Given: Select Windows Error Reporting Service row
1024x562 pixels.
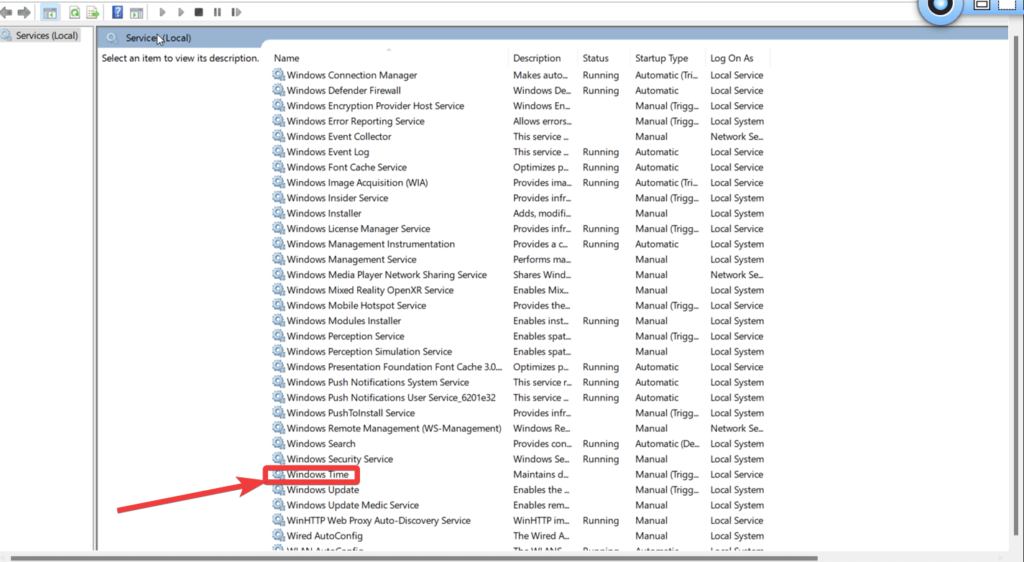Looking at the screenshot, I should [355, 121].
